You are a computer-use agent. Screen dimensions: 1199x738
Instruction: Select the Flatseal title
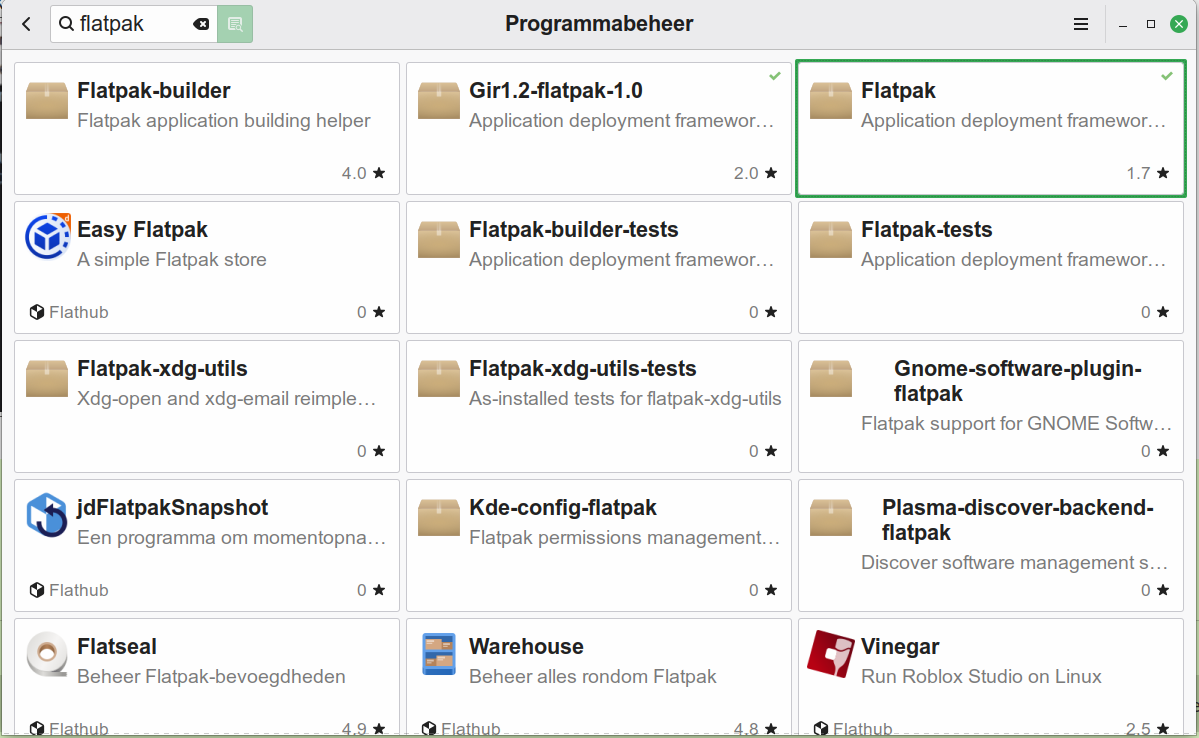[x=117, y=647]
